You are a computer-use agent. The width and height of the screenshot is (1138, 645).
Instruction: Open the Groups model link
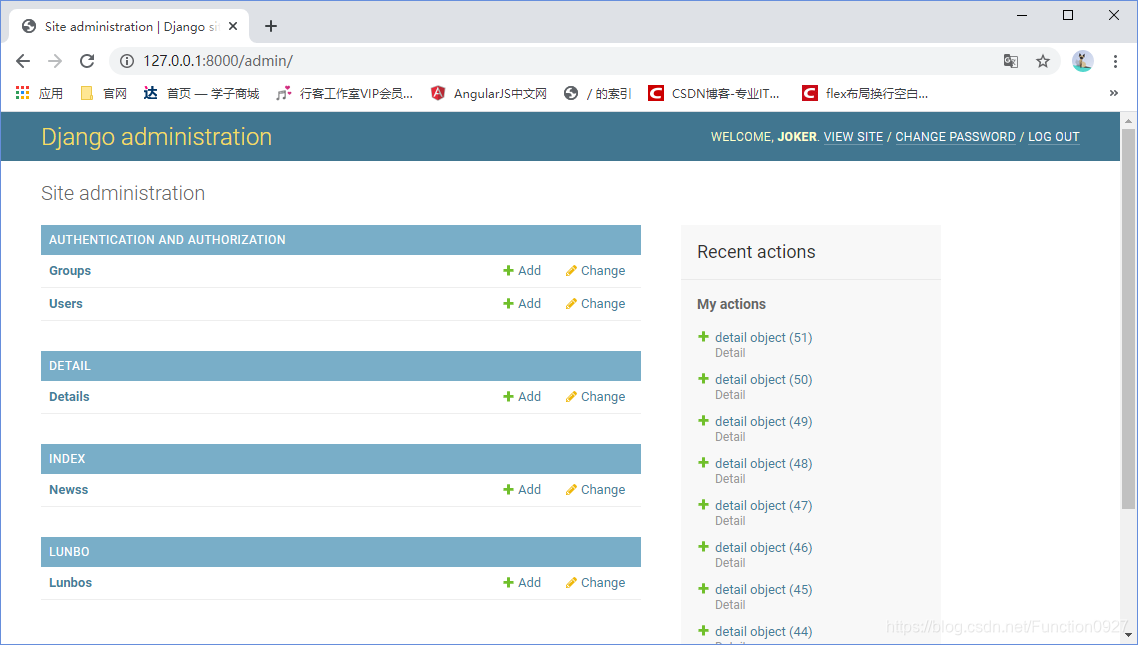point(70,271)
